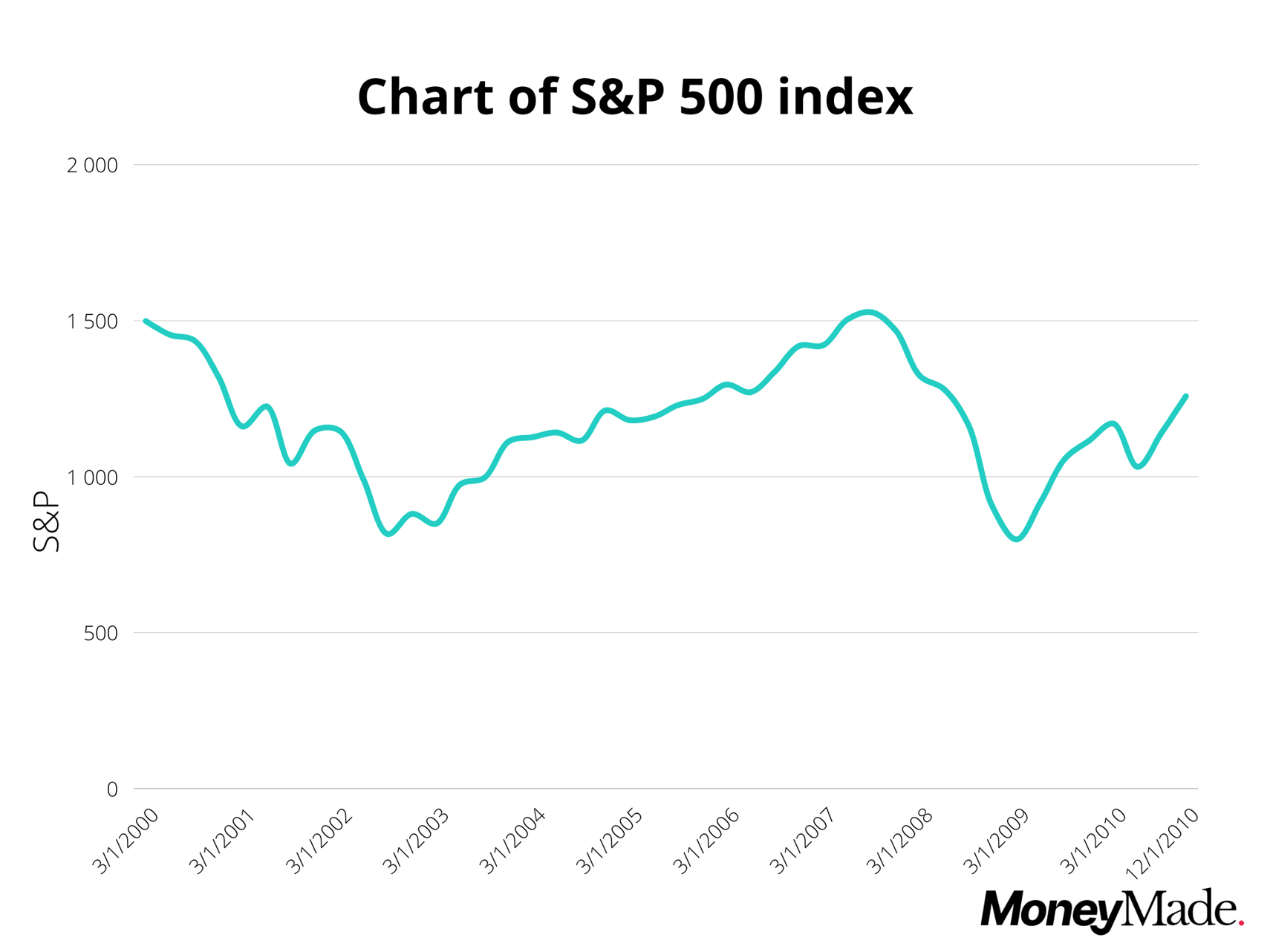Image resolution: width=1270 pixels, height=952 pixels.
Task: Click the 0 y-axis tick label
Action: click(112, 789)
